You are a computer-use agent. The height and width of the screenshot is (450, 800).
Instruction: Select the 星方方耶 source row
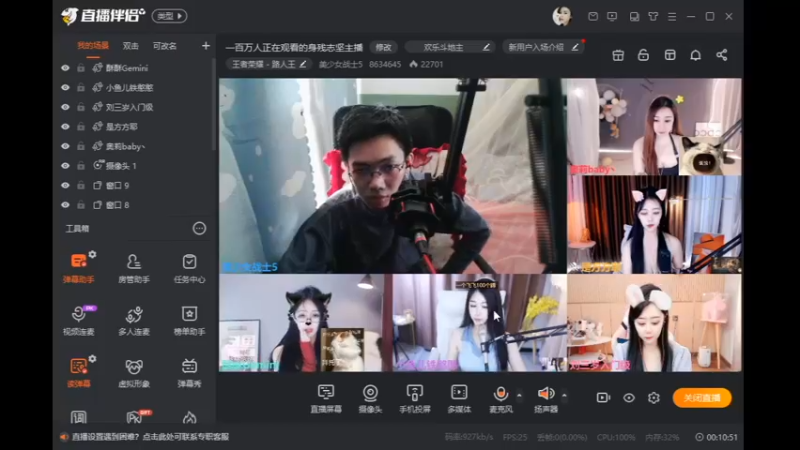pos(134,127)
